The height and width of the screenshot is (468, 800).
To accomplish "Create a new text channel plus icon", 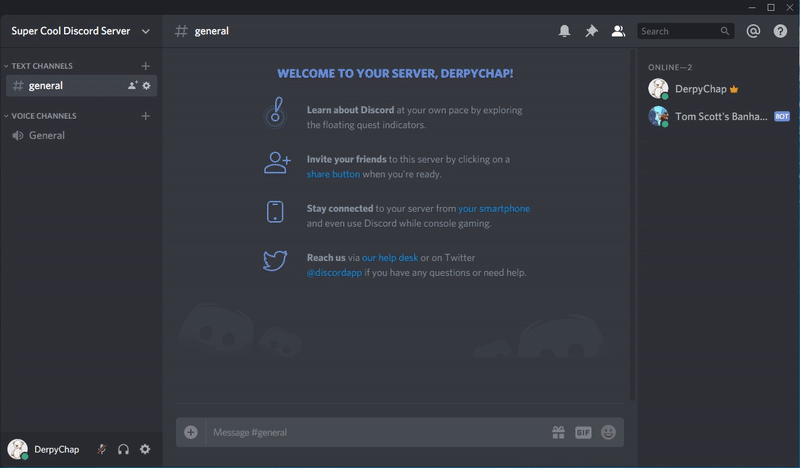I will [145, 66].
